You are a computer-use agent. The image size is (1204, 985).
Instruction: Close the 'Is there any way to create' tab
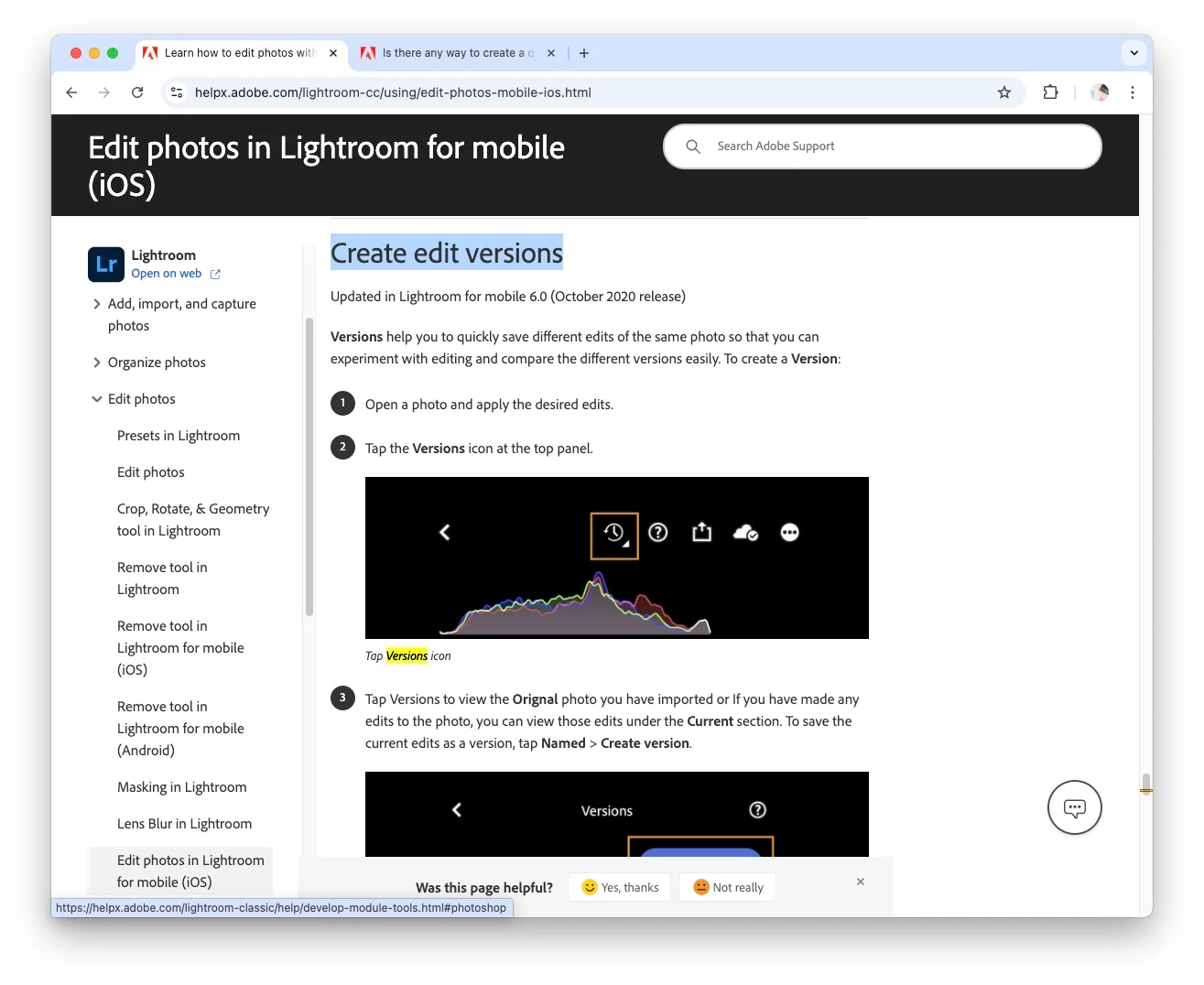(x=551, y=53)
